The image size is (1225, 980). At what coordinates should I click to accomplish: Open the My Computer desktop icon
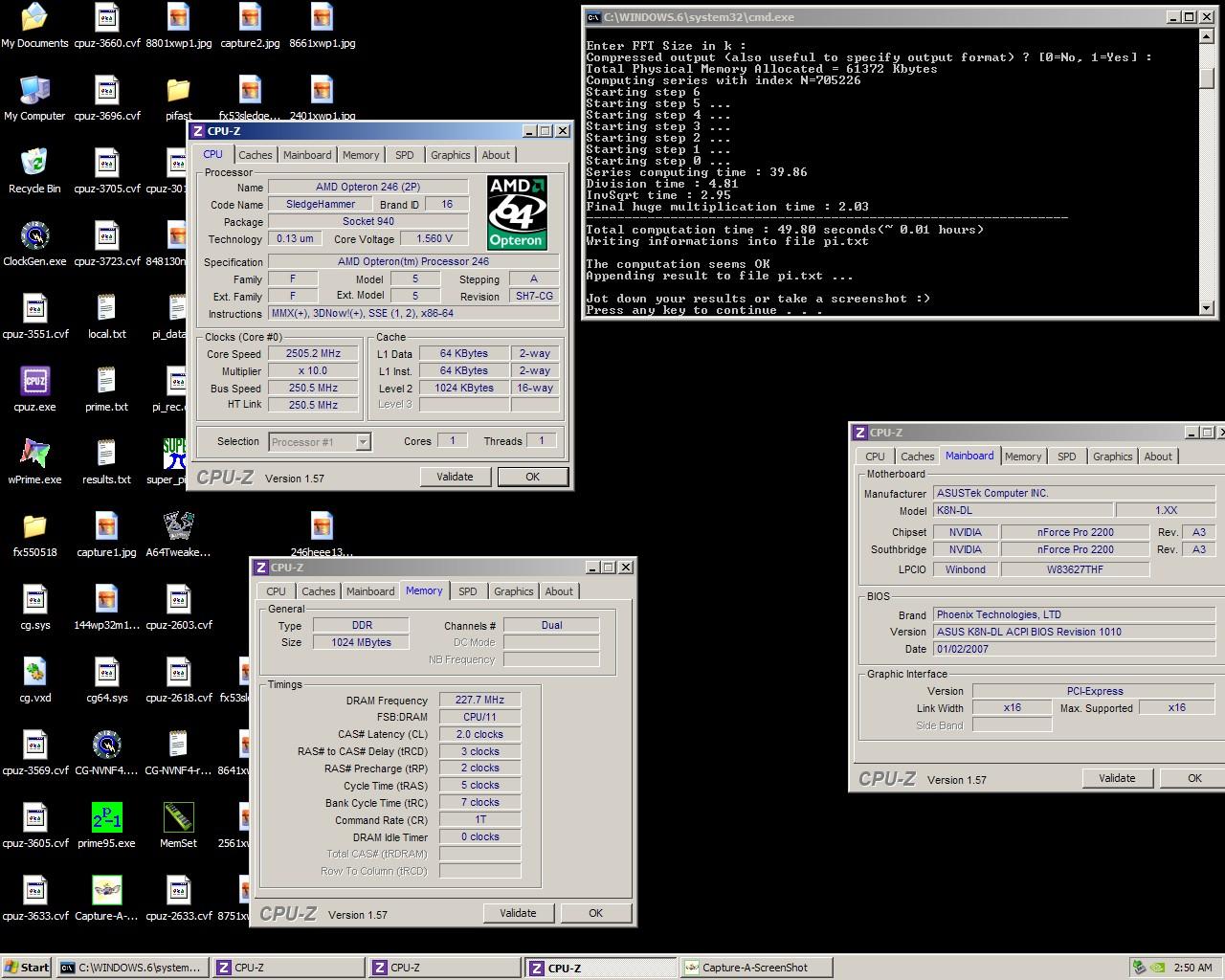pos(34,99)
